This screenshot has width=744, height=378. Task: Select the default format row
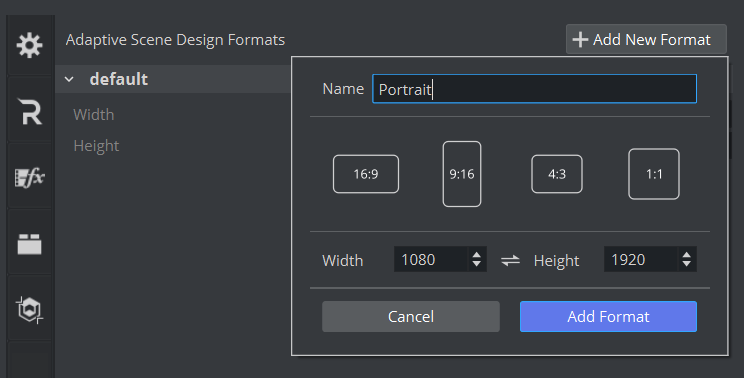[x=173, y=79]
